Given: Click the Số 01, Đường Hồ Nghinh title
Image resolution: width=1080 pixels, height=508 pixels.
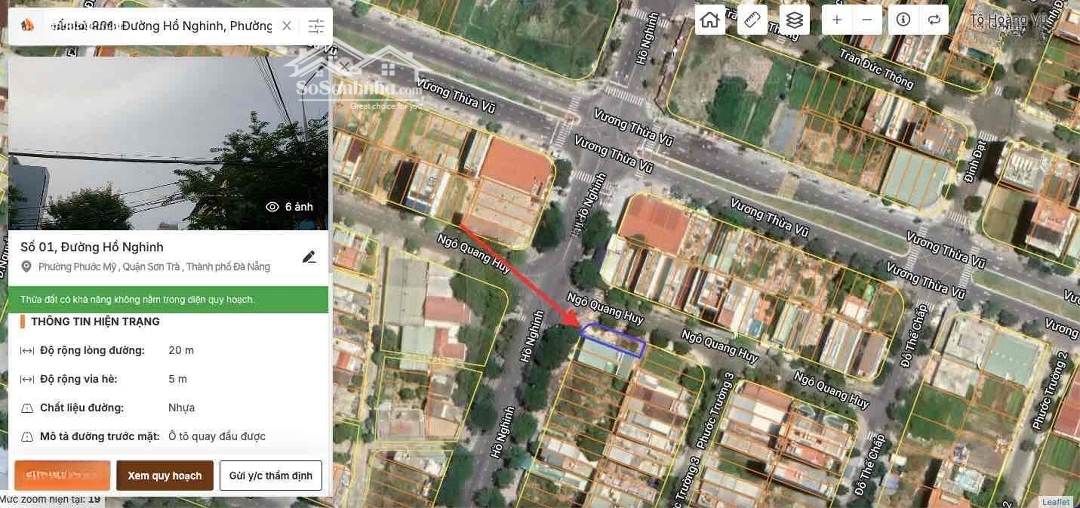Looking at the screenshot, I should click(x=92, y=247).
